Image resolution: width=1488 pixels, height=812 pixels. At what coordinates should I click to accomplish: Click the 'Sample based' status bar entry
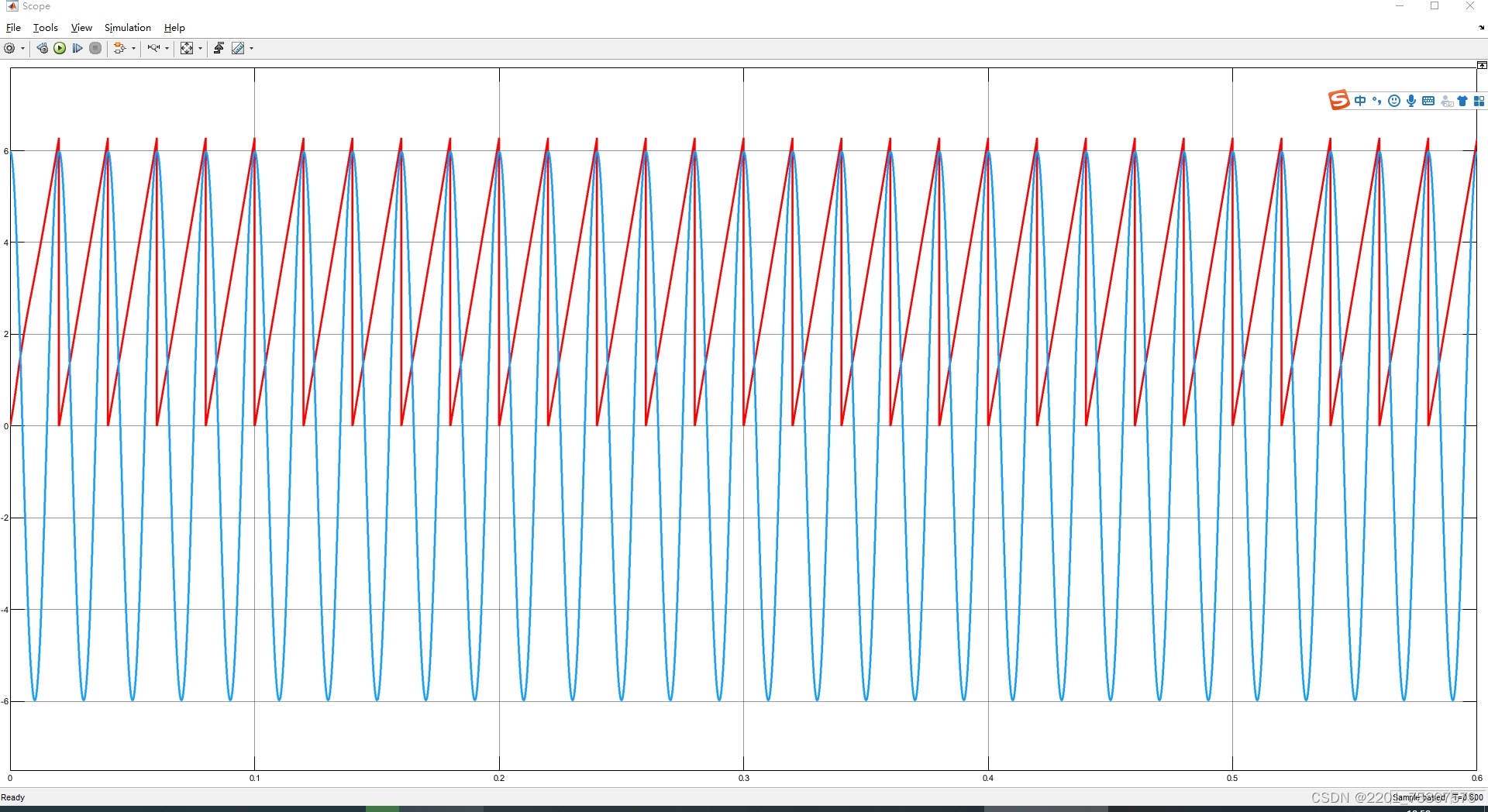coord(1420,797)
